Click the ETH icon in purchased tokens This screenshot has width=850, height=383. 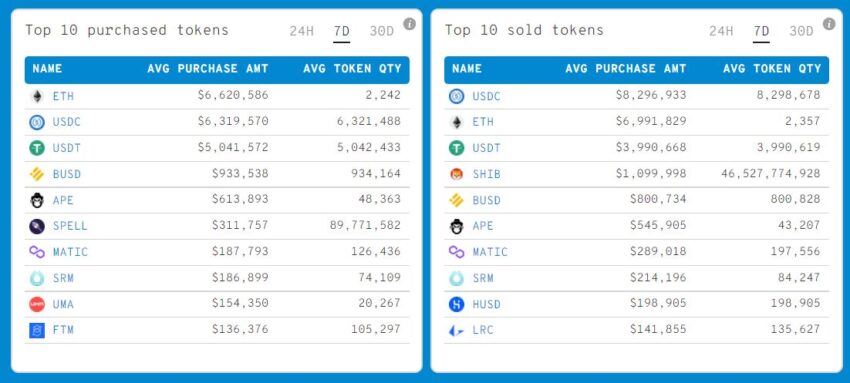pyautogui.click(x=37, y=96)
